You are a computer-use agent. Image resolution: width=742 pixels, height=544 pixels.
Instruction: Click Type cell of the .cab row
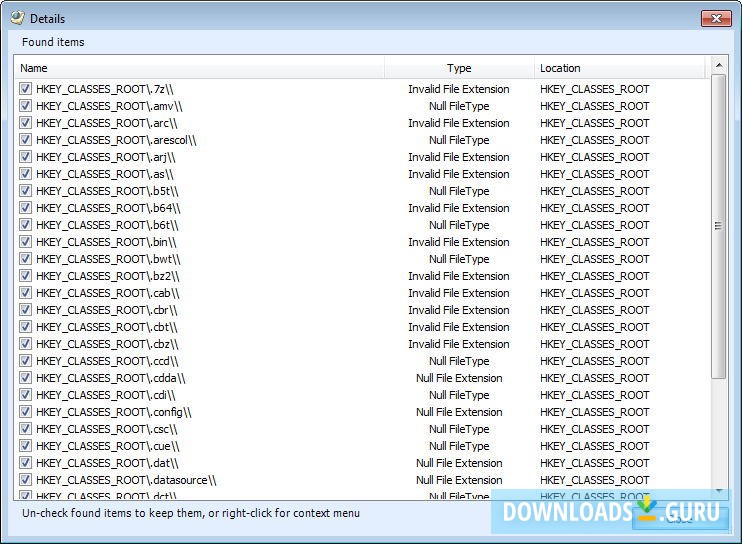tap(459, 293)
